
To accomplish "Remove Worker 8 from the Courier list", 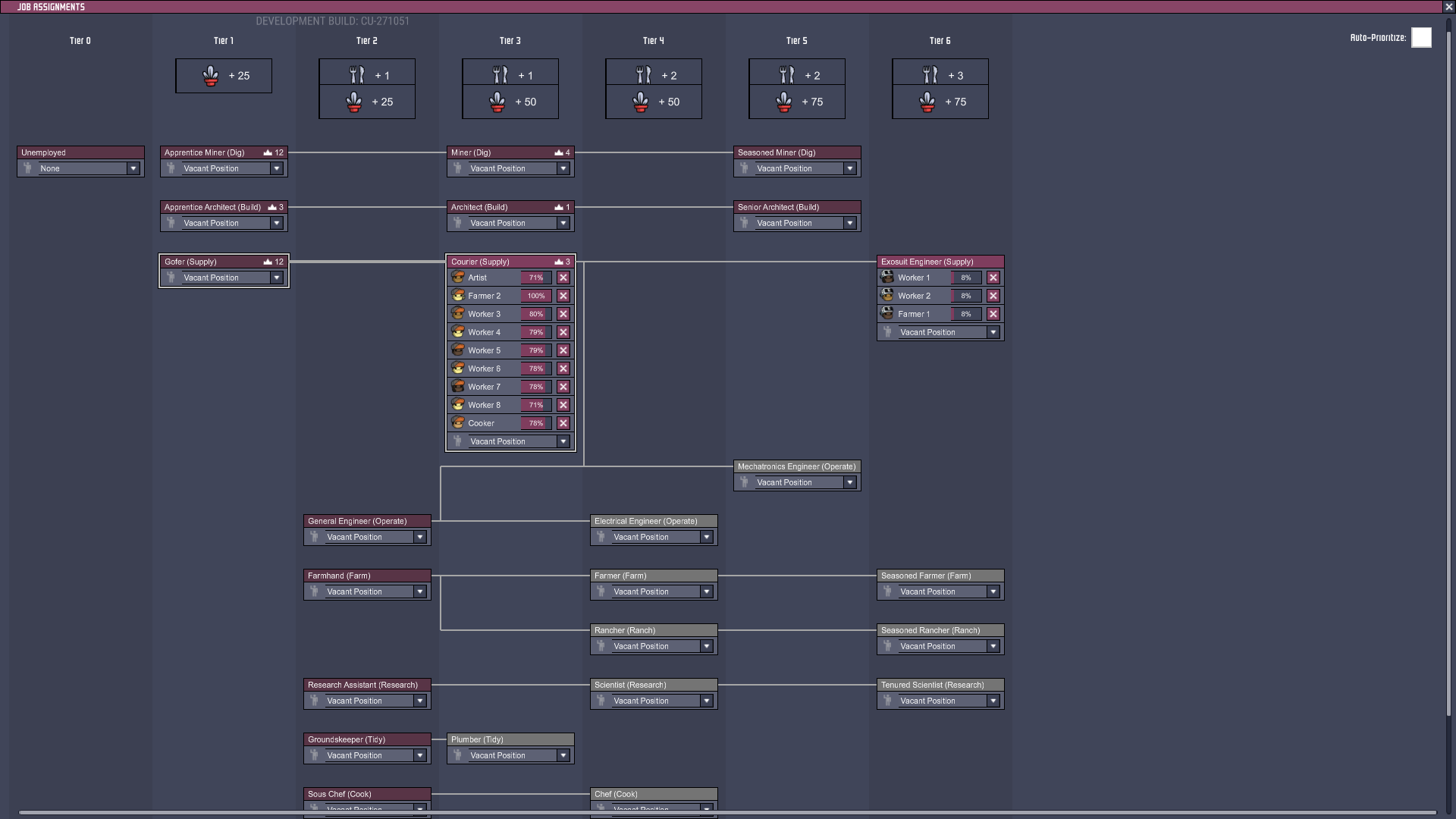I will (563, 405).
